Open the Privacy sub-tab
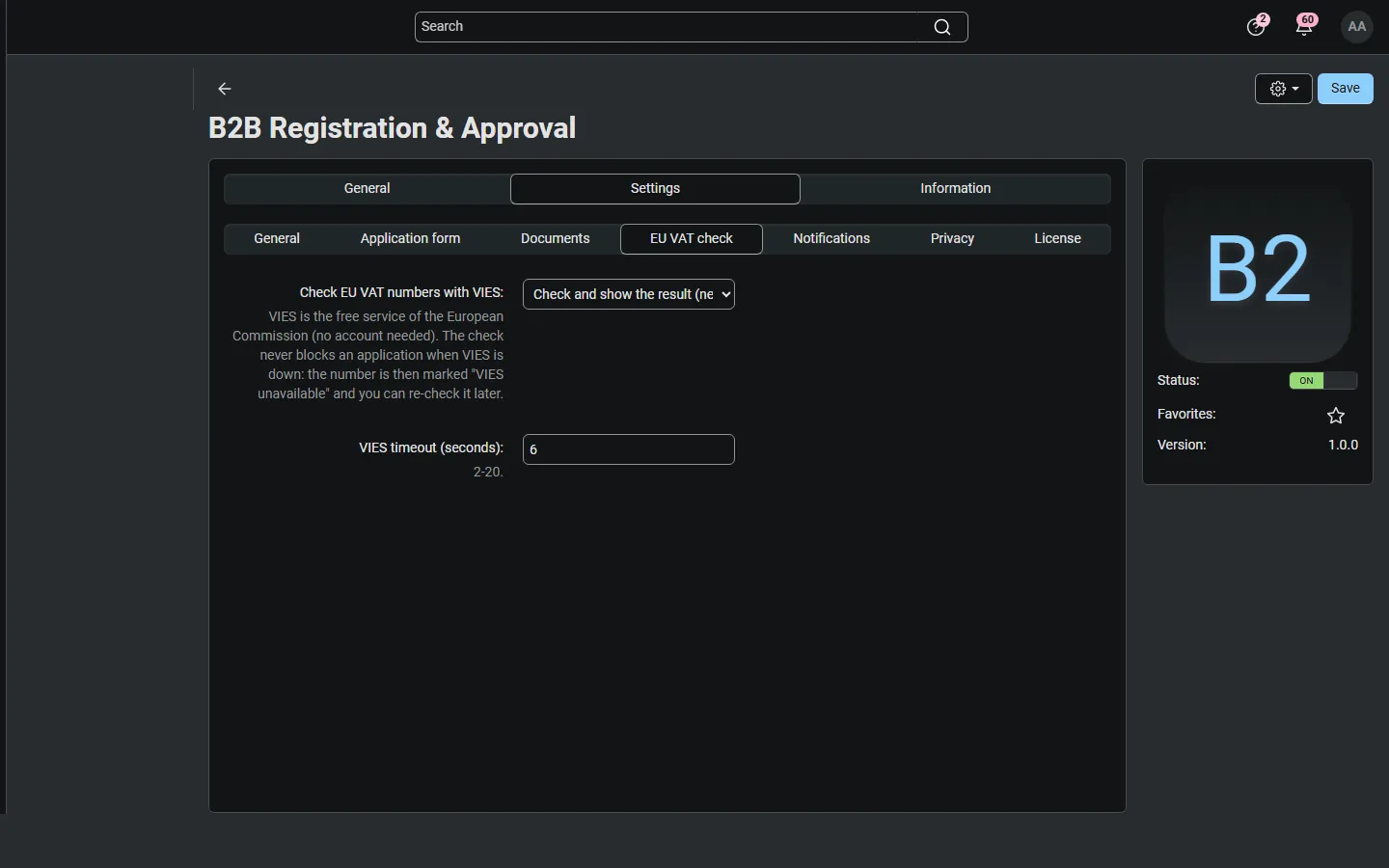Viewport: 1389px width, 868px height. (x=952, y=239)
